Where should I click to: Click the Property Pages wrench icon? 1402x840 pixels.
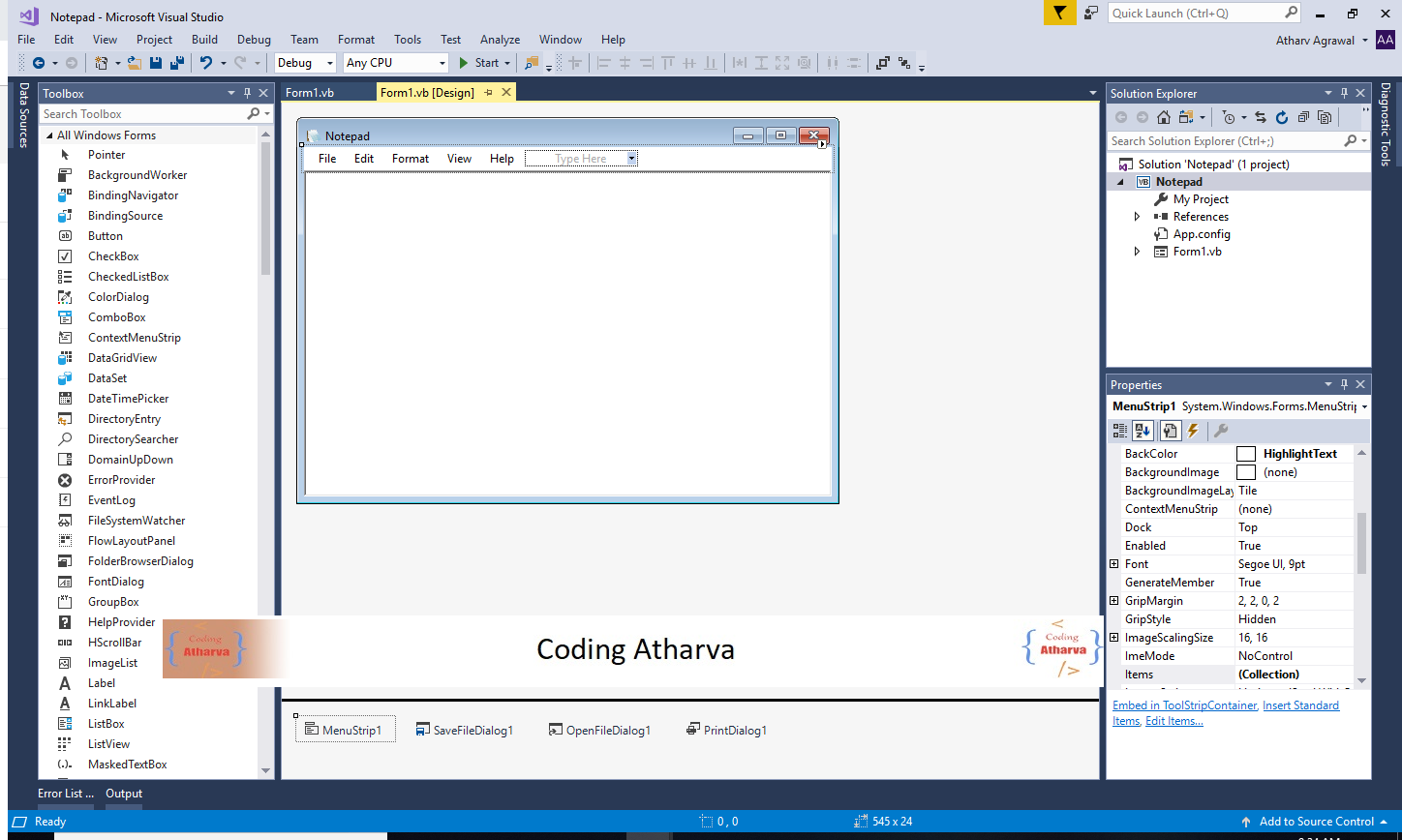coord(1221,431)
